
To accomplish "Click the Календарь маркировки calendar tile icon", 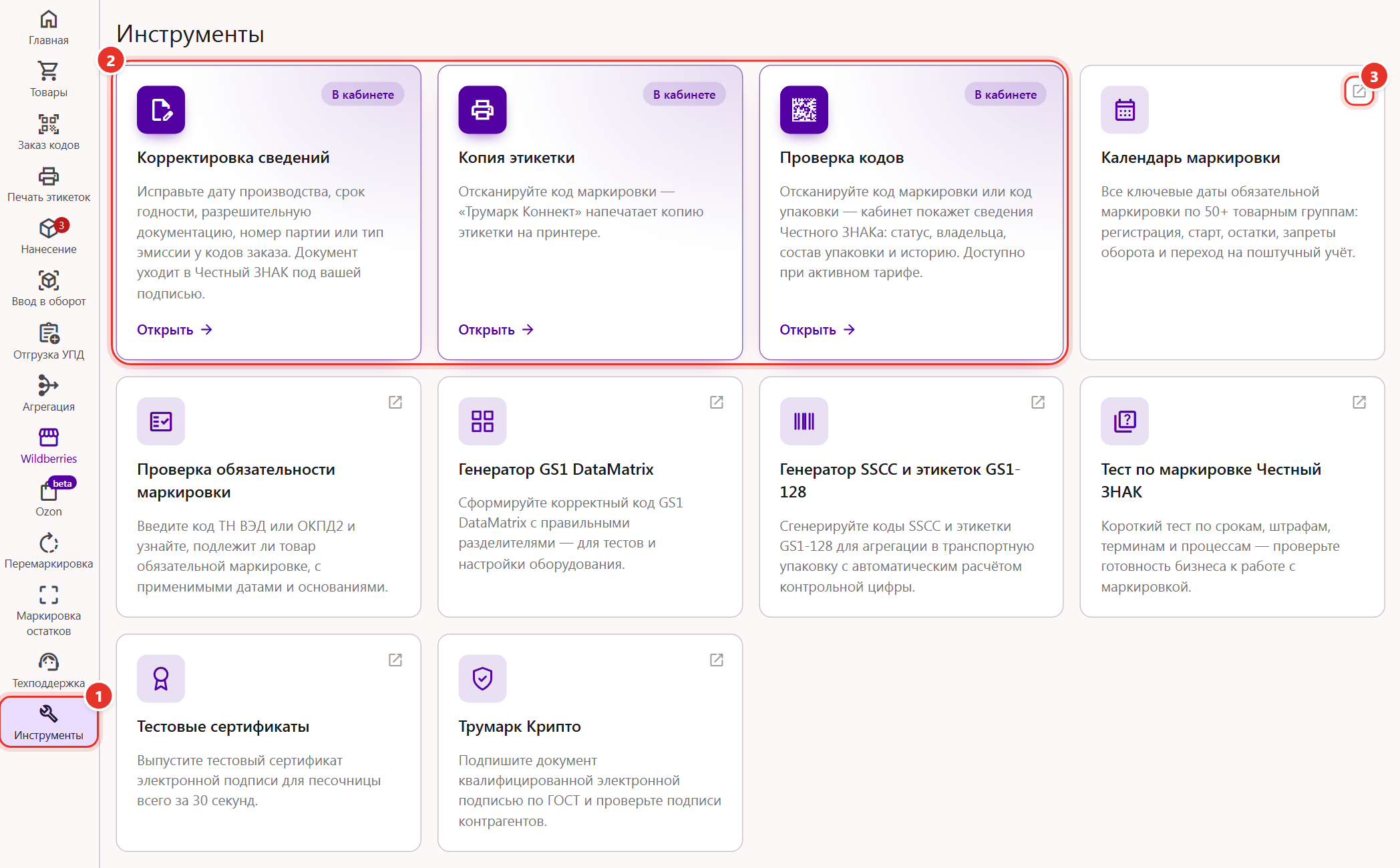I will point(1125,110).
